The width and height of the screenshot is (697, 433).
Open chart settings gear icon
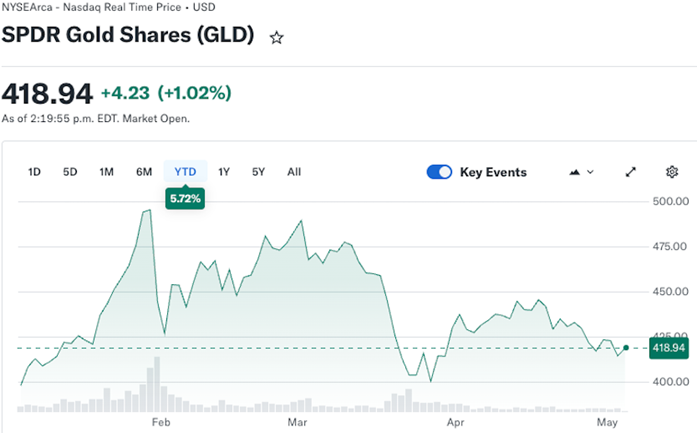(672, 172)
